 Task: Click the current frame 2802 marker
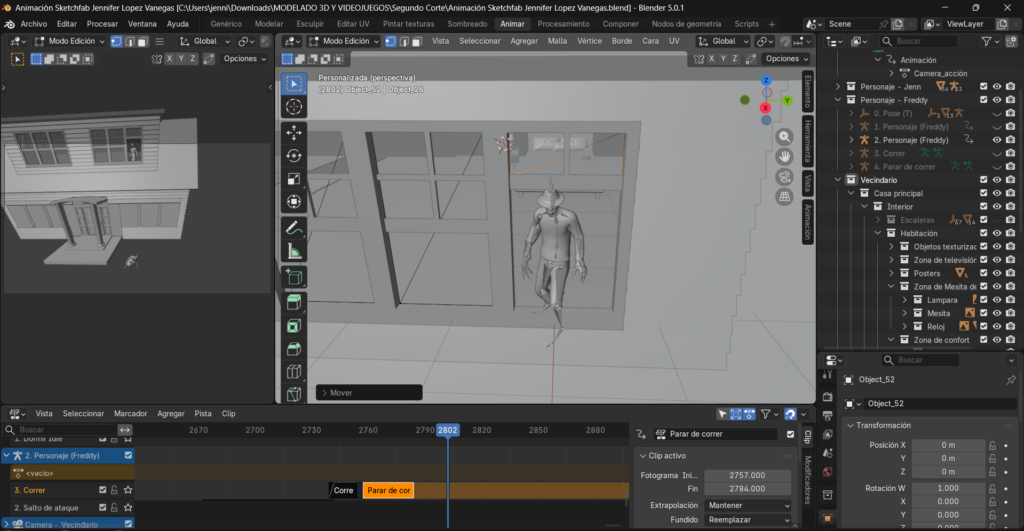(447, 430)
